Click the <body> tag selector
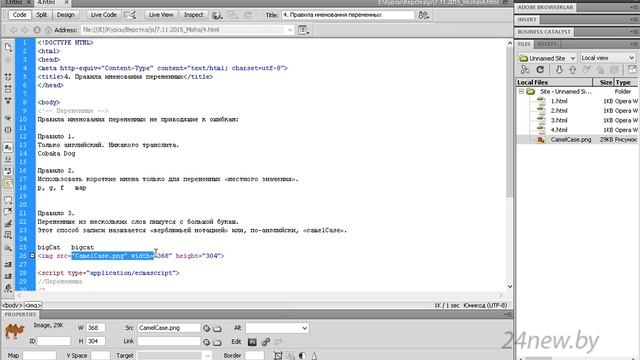This screenshot has height=360, width=640. pyautogui.click(x=12, y=305)
